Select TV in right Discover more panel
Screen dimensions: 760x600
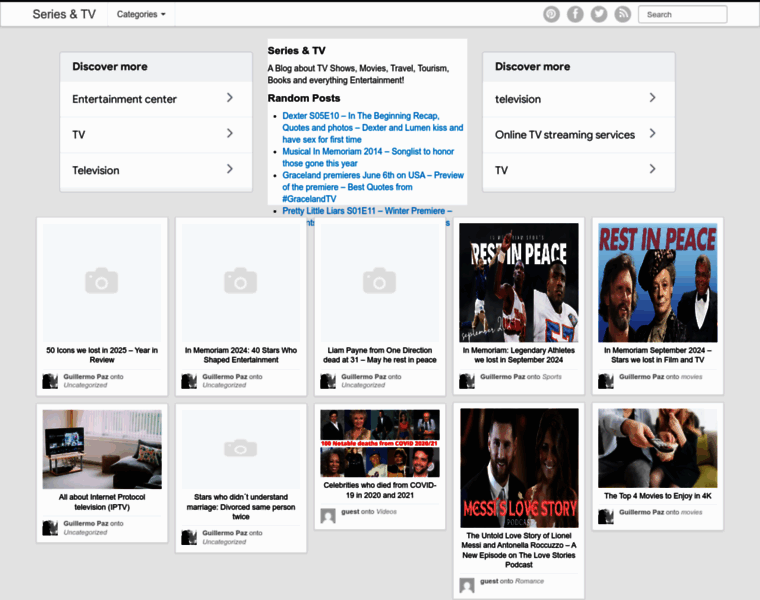click(502, 170)
